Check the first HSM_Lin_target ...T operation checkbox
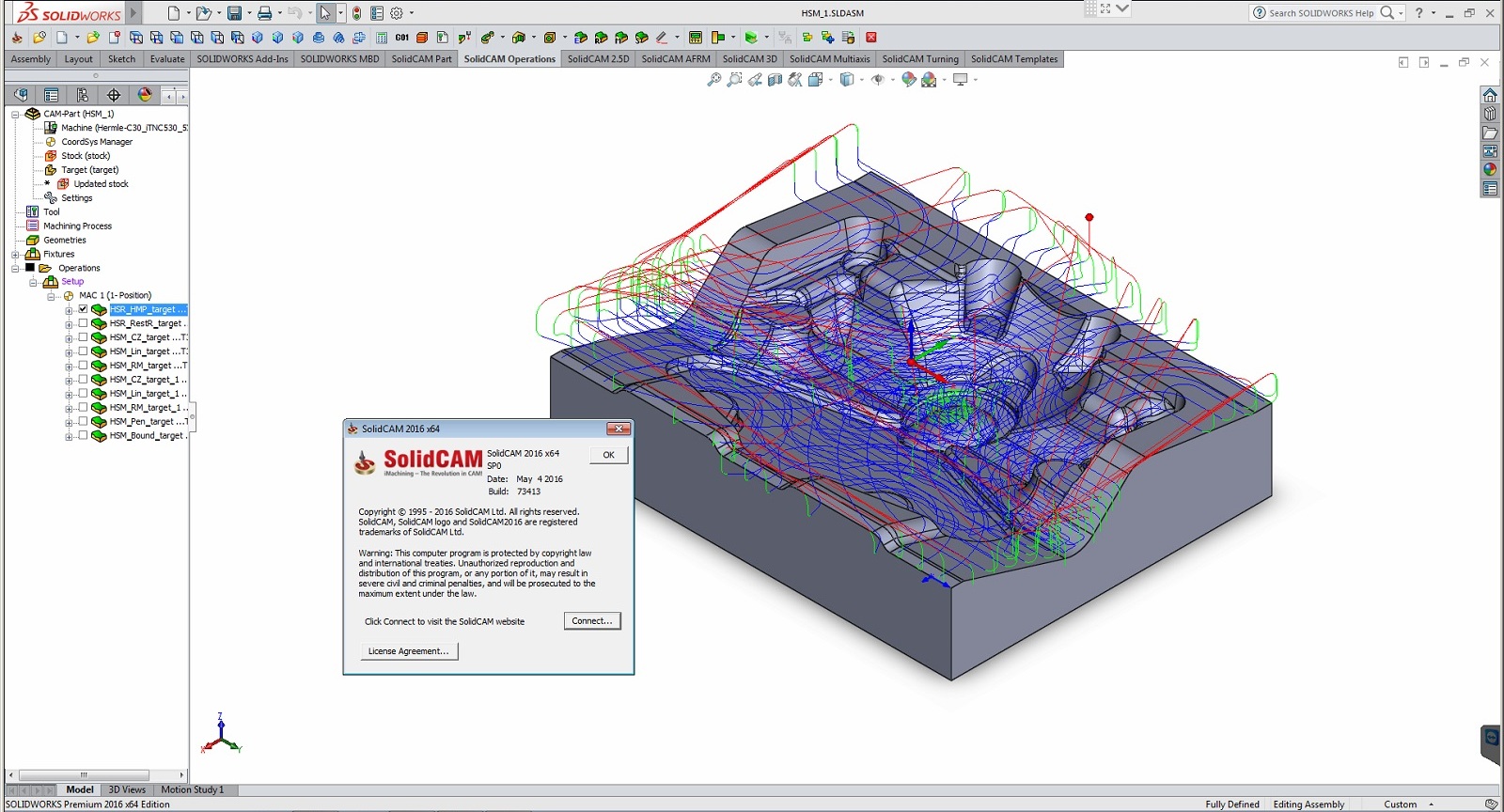The image size is (1504, 812). (x=83, y=351)
